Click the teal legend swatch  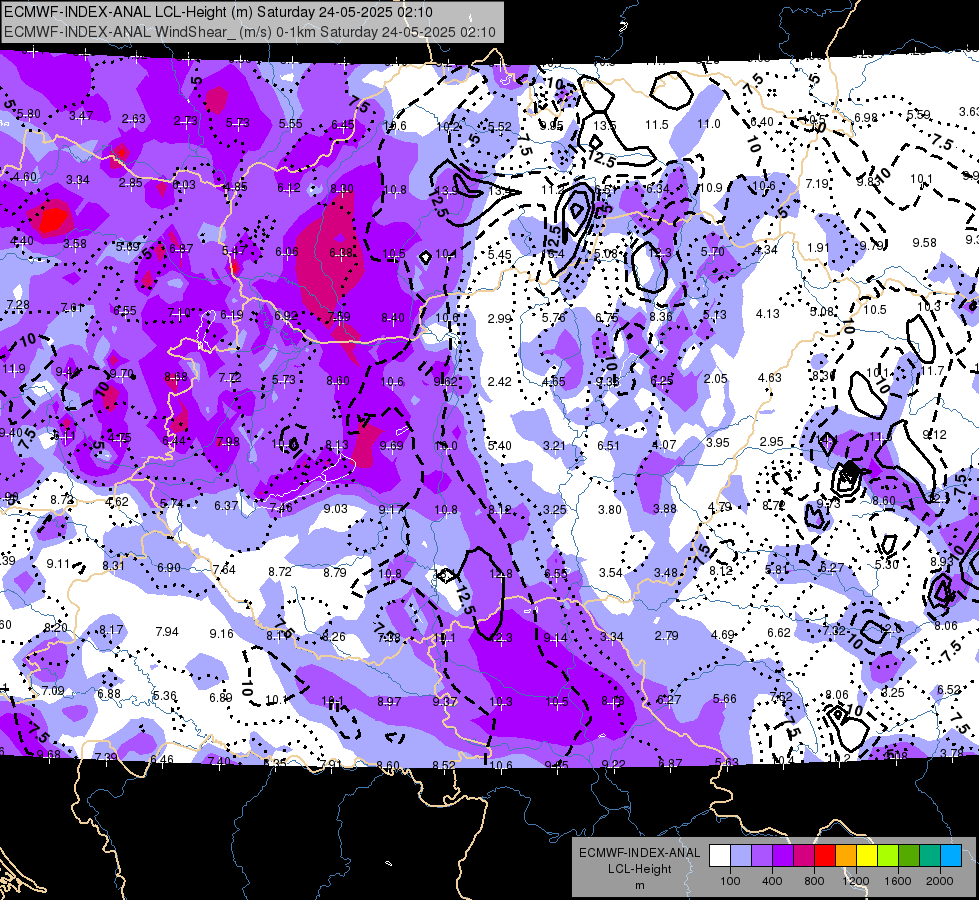coord(930,856)
